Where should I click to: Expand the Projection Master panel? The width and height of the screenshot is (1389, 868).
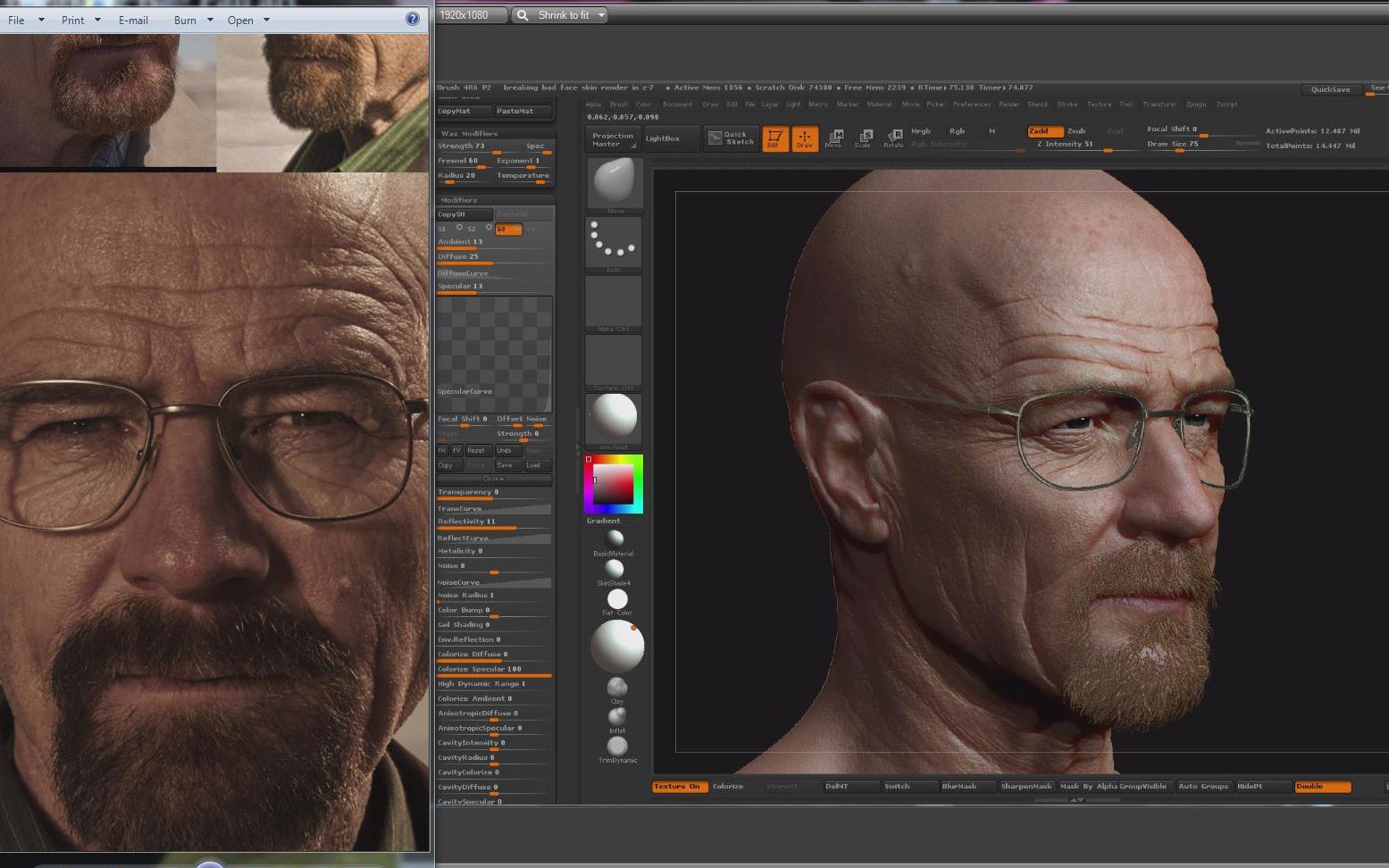click(x=611, y=138)
